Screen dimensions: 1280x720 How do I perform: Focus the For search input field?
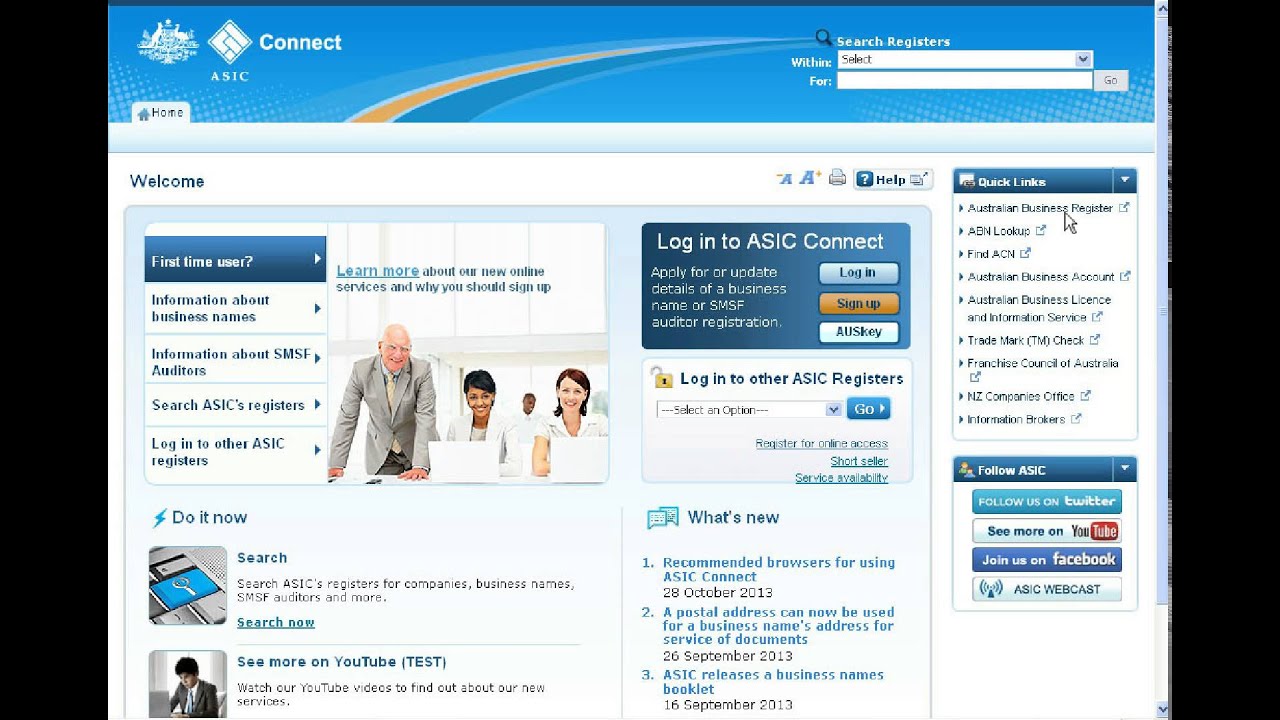964,81
